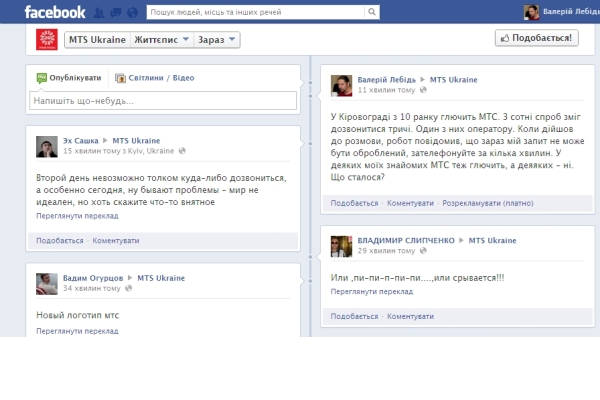This screenshot has width=600, height=400.
Task: Click Переглянути переклад under СЛИПЧЕНКО post
Action: tap(372, 292)
